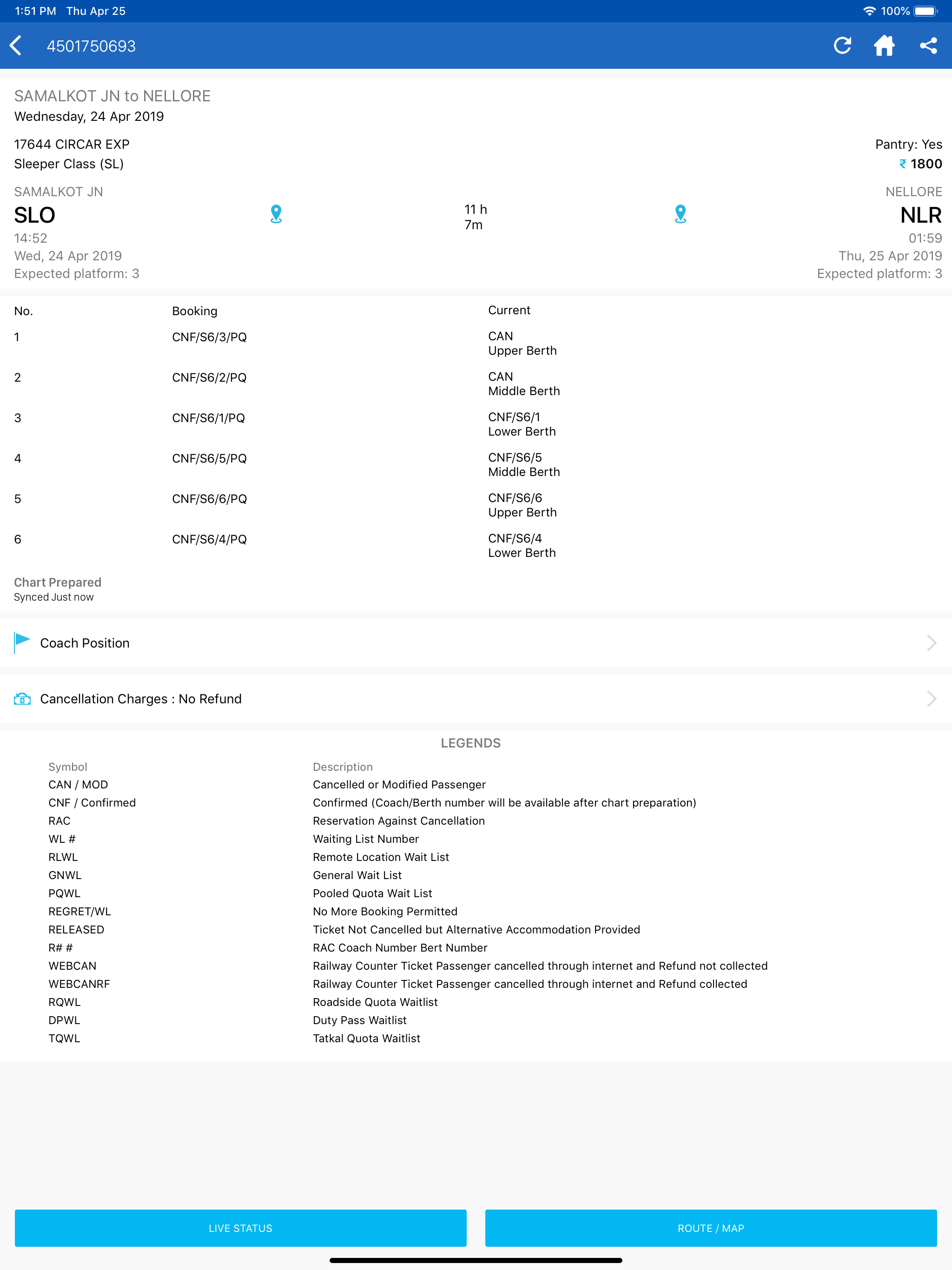Open Cancellation Charges : No Refund
The width and height of the screenshot is (952, 1270).
click(x=141, y=699)
